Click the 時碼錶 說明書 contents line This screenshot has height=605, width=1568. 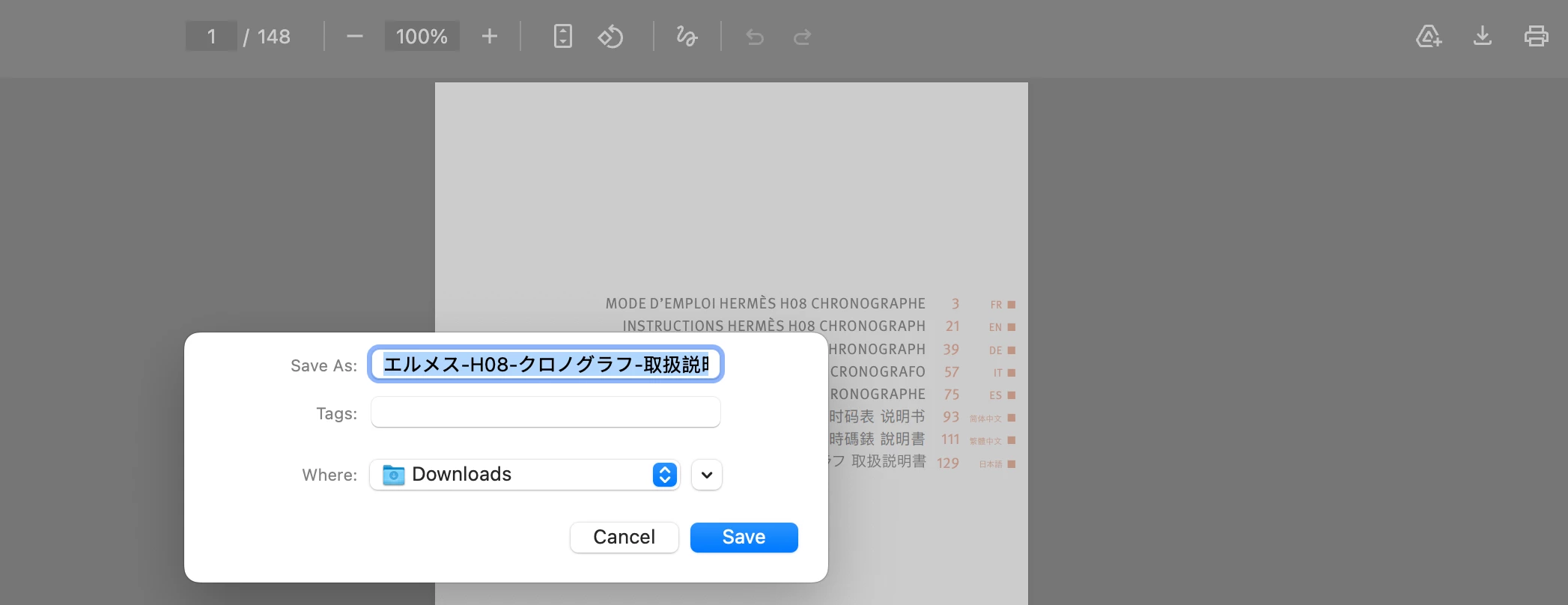pyautogui.click(x=877, y=439)
